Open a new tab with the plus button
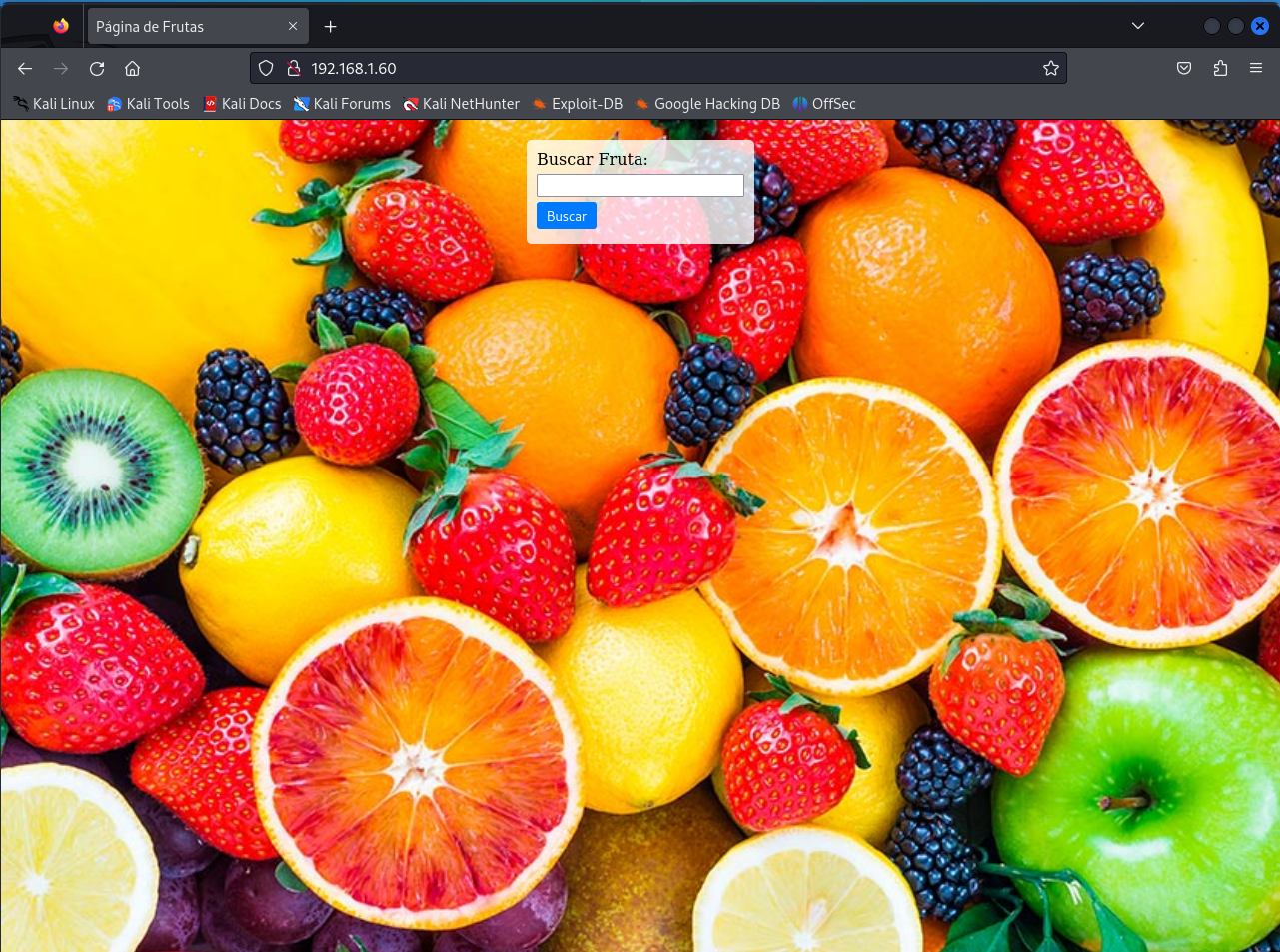Viewport: 1280px width, 952px height. pyautogui.click(x=331, y=26)
